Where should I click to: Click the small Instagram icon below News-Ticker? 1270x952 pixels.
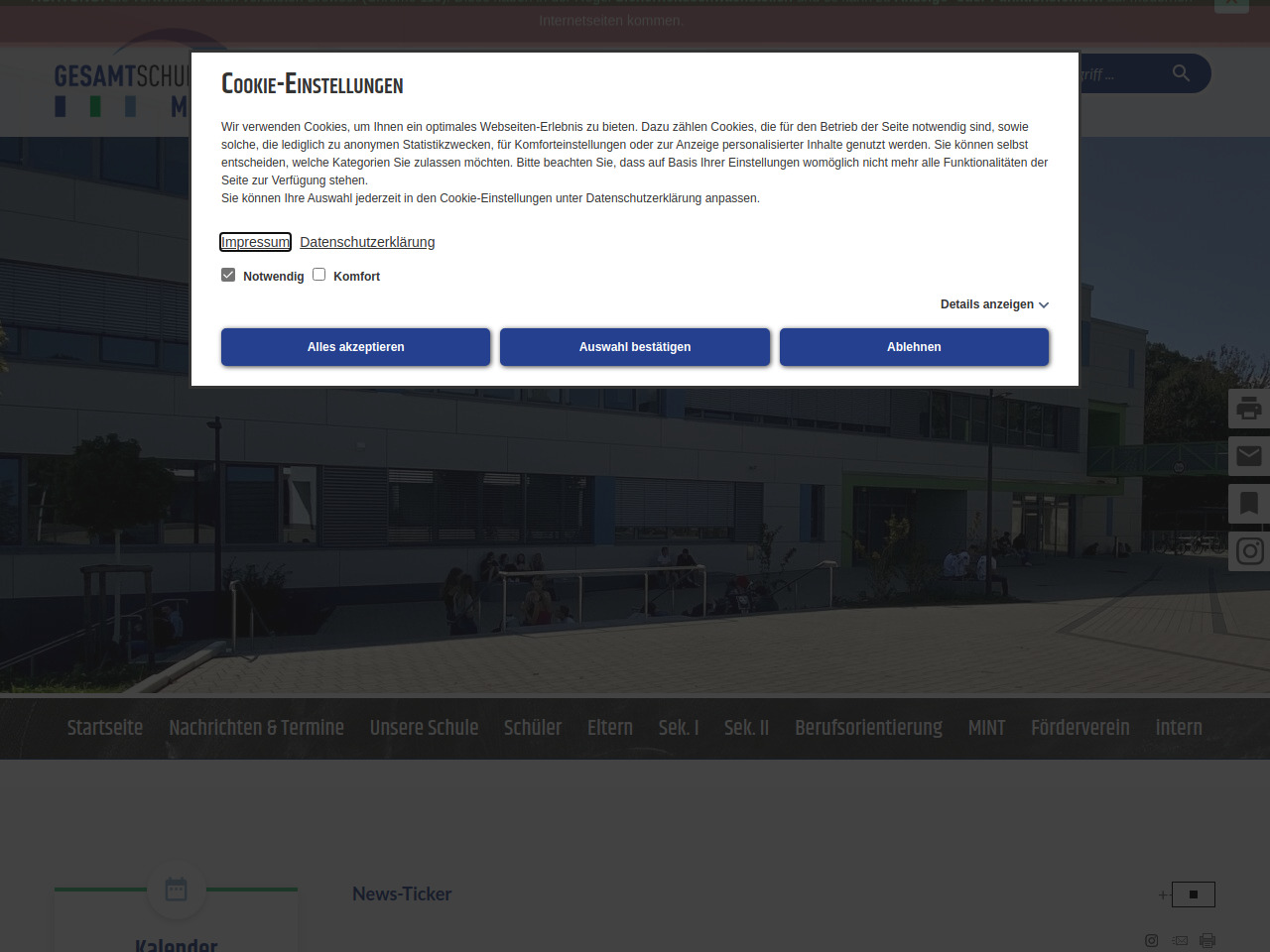click(x=1152, y=940)
